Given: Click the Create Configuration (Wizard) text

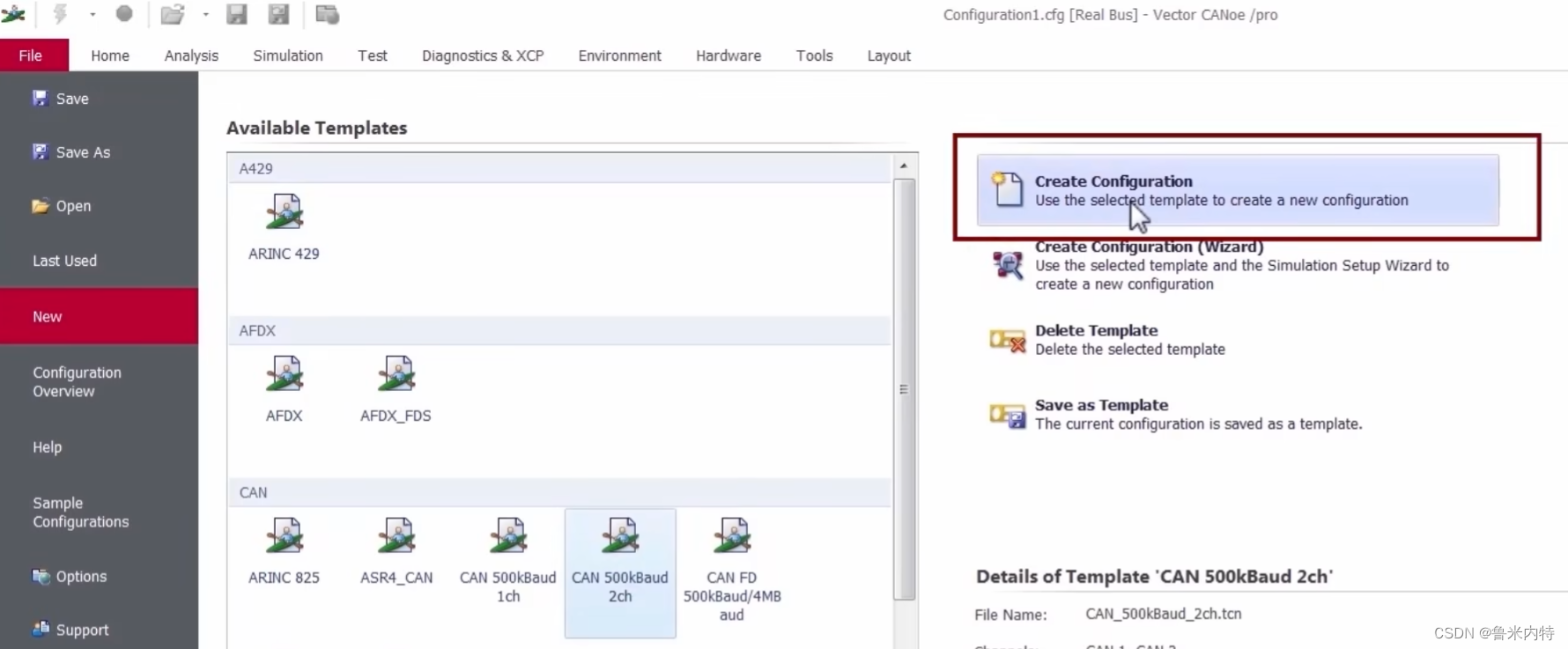Looking at the screenshot, I should (1150, 247).
